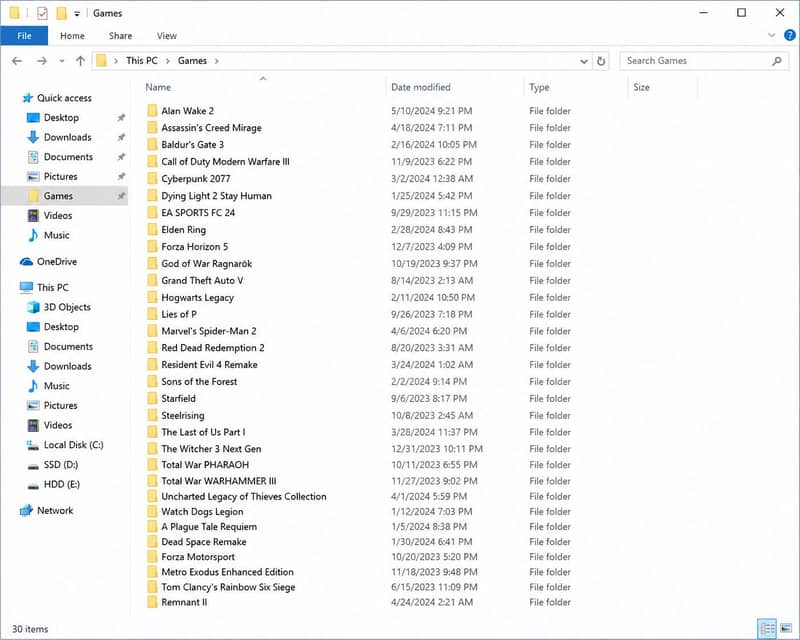Click Games in address breadcrumb
The width and height of the screenshot is (800, 640).
click(x=192, y=61)
